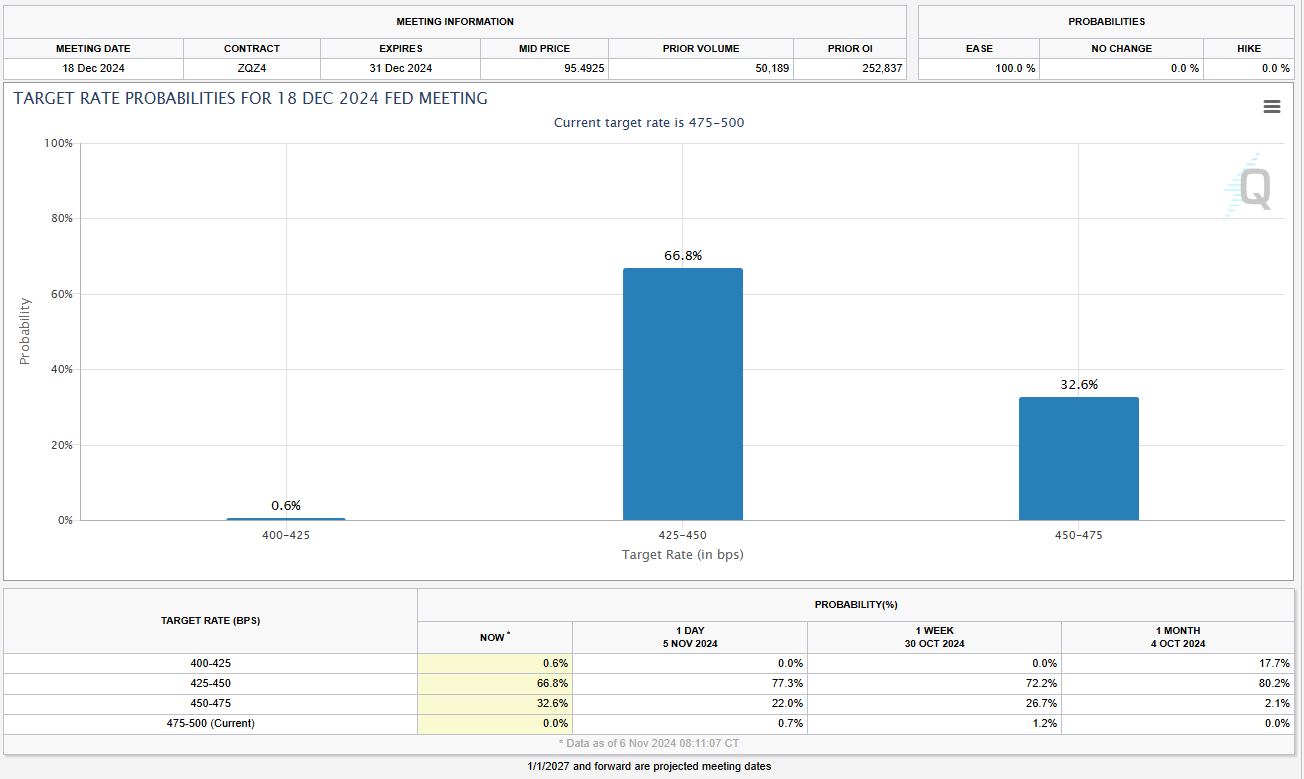Click the 1 WEEK 30 OCT 2024 header

934,637
